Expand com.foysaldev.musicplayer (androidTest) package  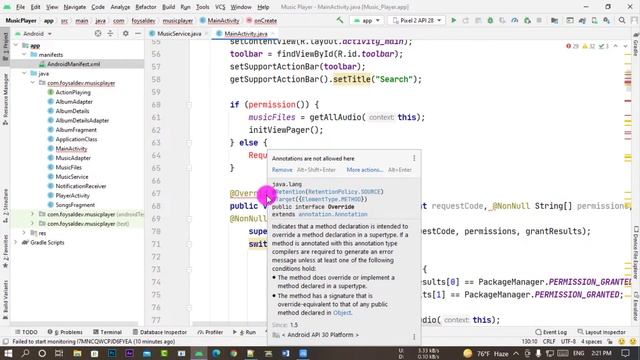pyautogui.click(x=33, y=214)
